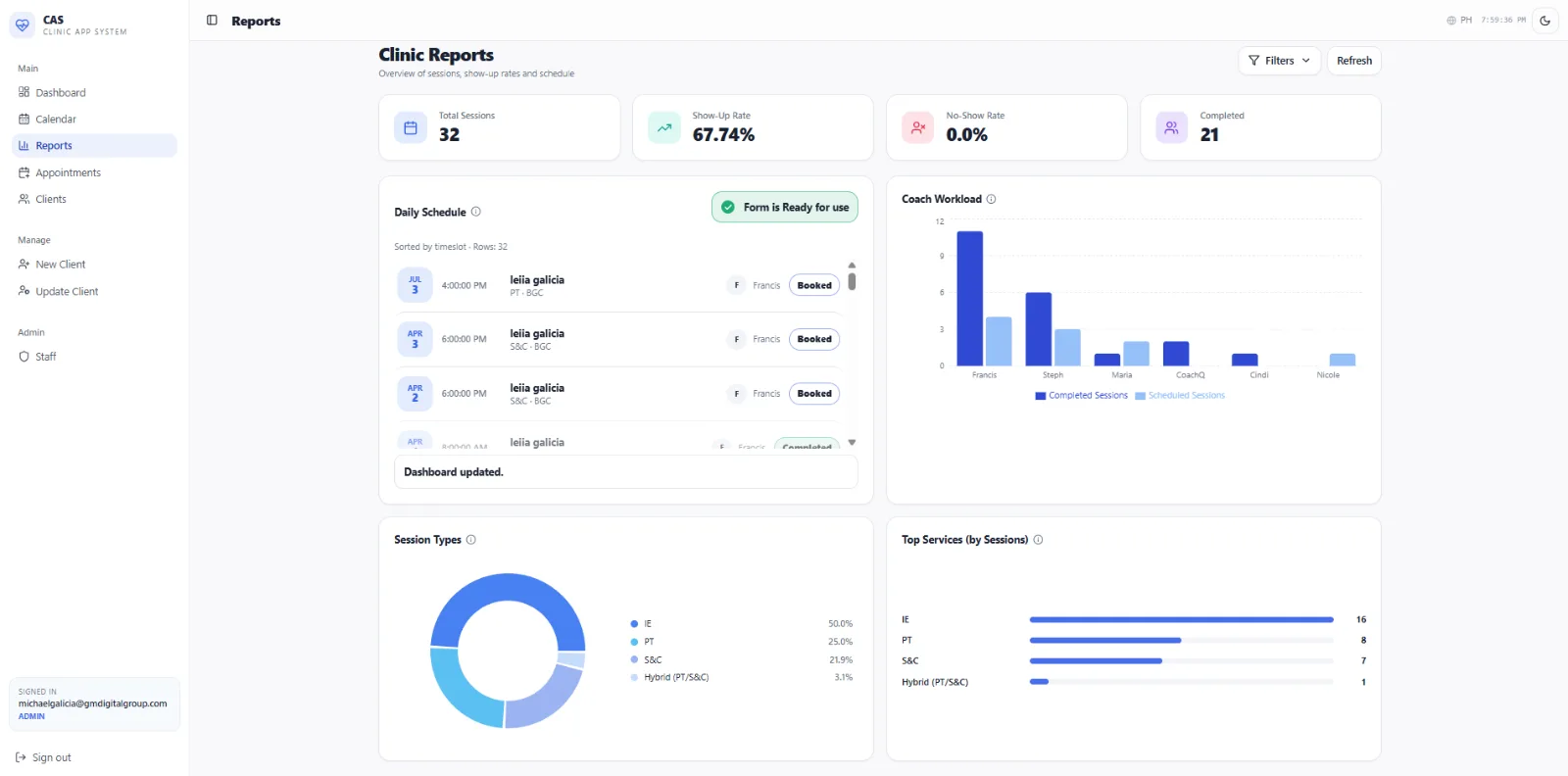Click Booked status on APR 2 row
This screenshot has width=1568, height=776.
coord(814,394)
